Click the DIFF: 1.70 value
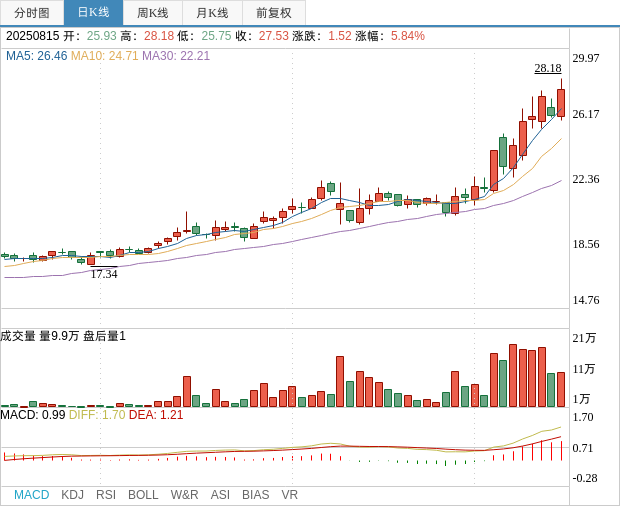The height and width of the screenshot is (506, 620). click(x=97, y=415)
